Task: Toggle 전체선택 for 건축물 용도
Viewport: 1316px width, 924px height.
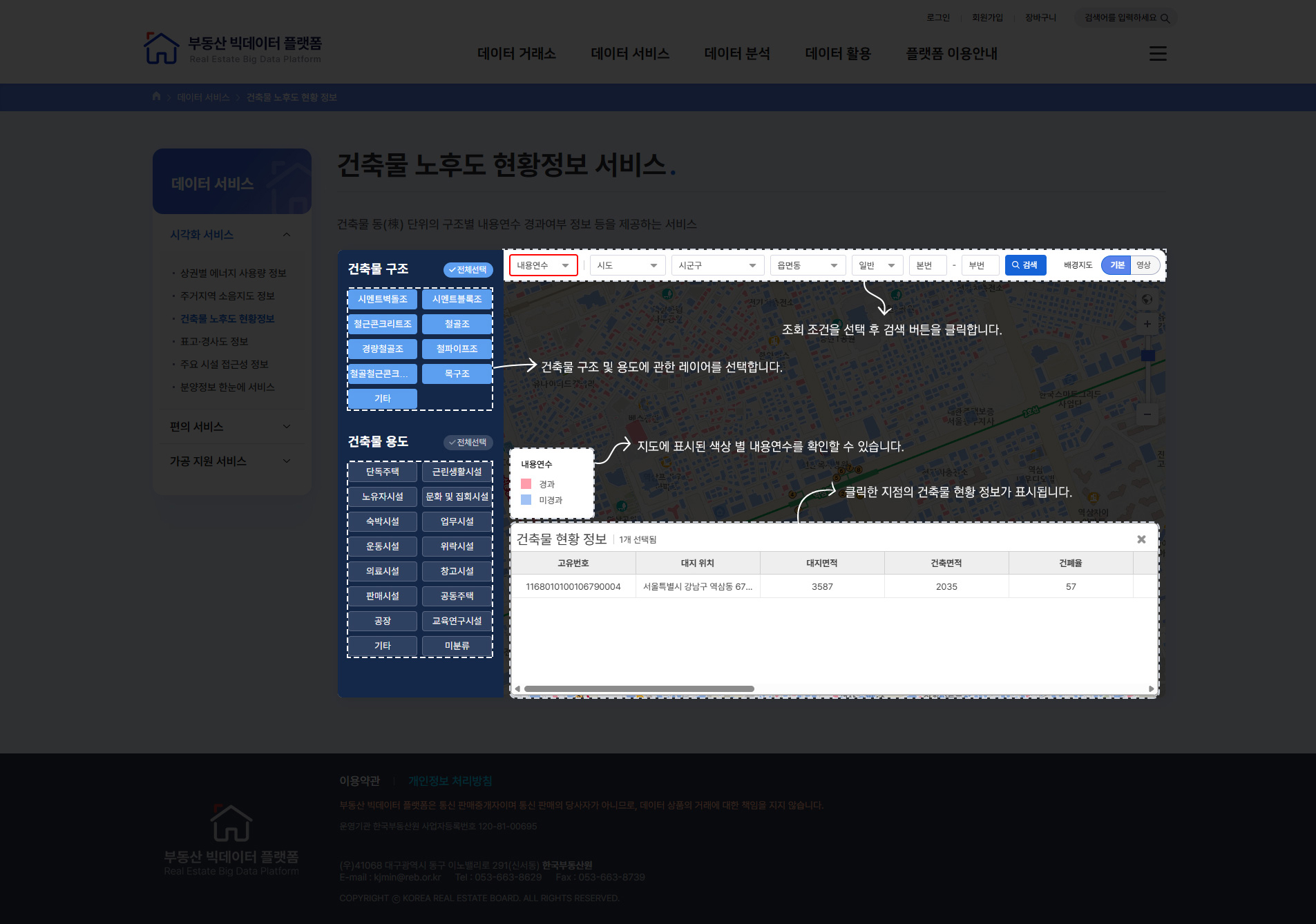Action: [x=468, y=443]
